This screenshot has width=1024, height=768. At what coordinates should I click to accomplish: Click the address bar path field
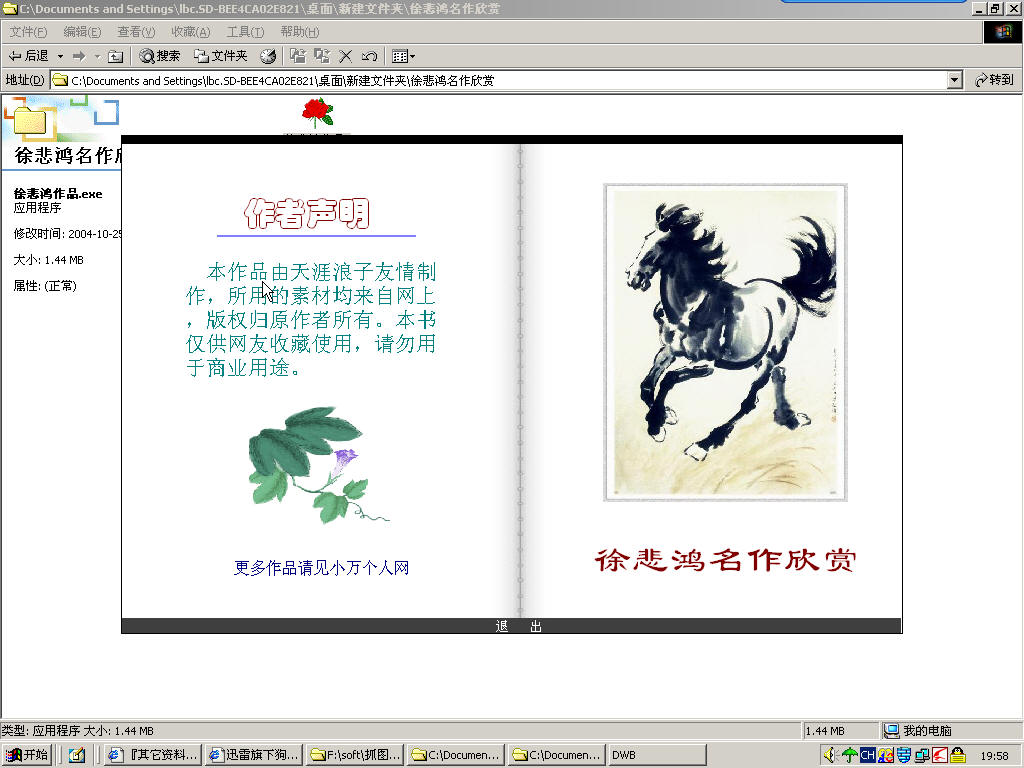tap(500, 80)
